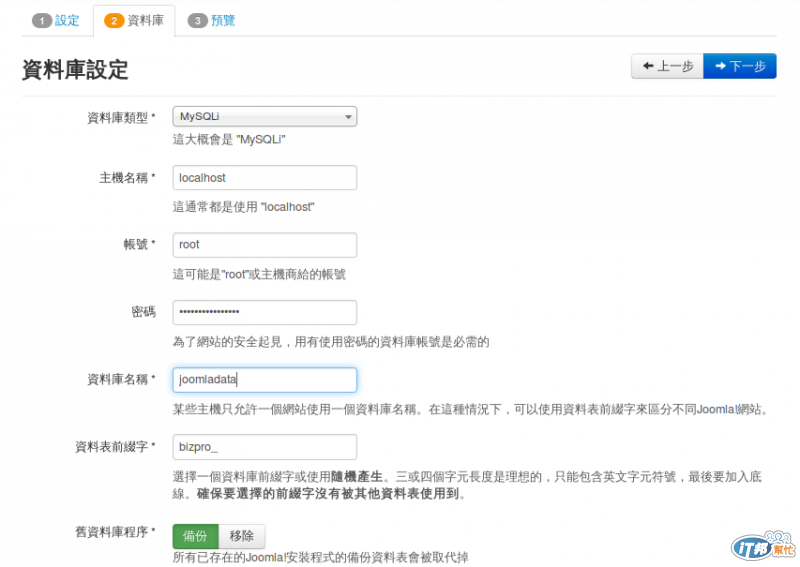This screenshot has height=567, width=800.
Task: Click the 資料庫類型 field label
Action: pos(121,117)
